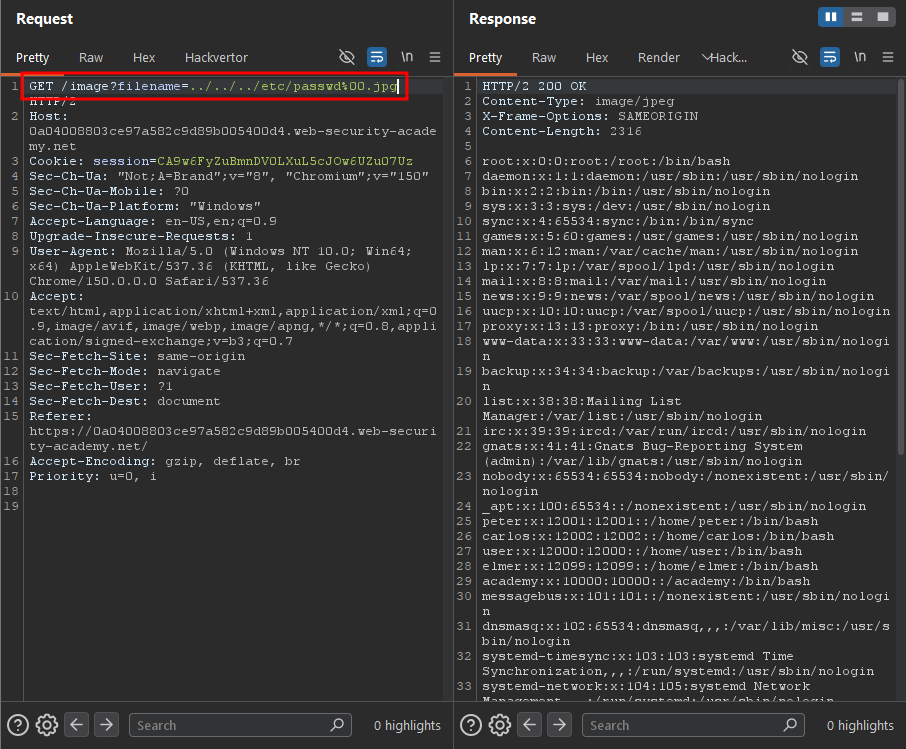
Task: Click the carlos:x:12002 passwd entry
Action: (x=658, y=536)
